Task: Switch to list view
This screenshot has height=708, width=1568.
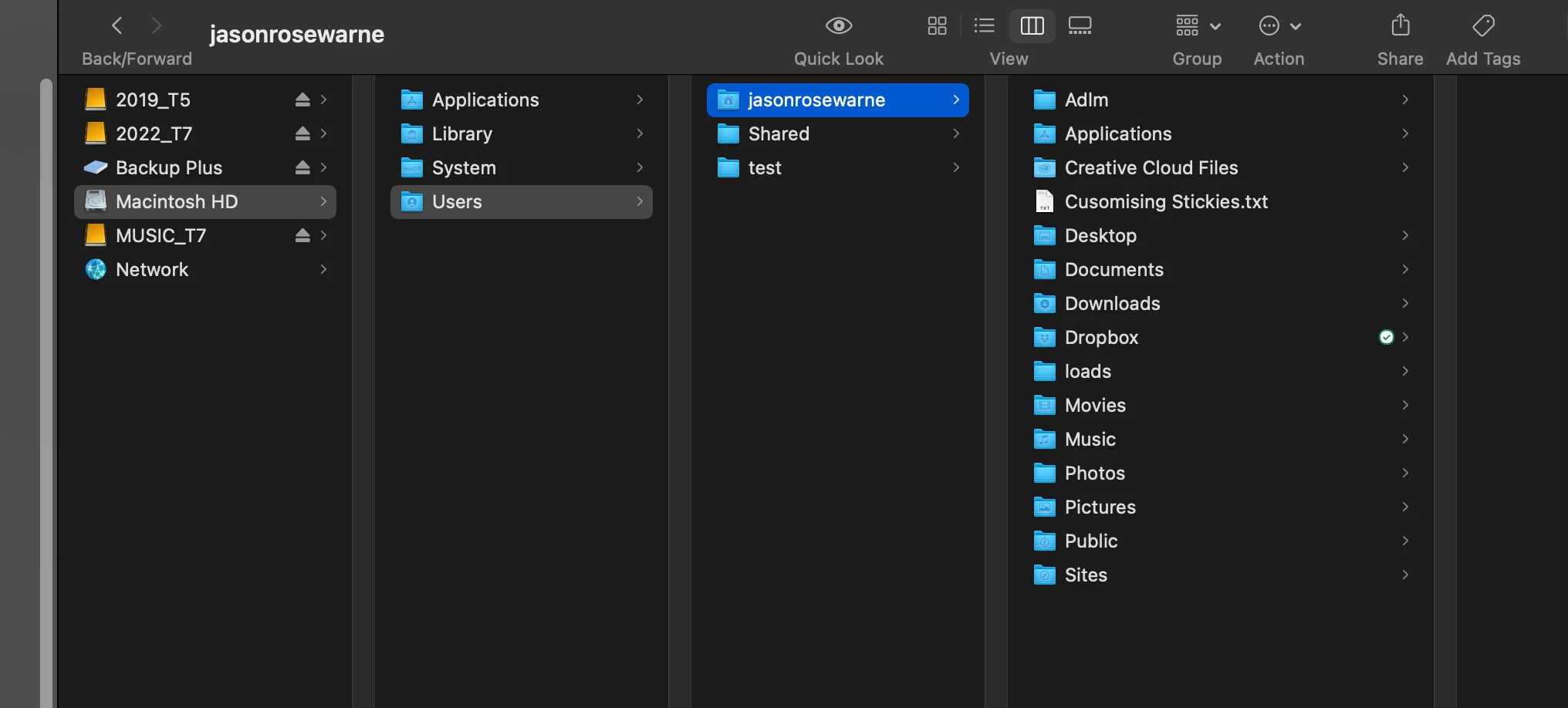Action: 984,25
